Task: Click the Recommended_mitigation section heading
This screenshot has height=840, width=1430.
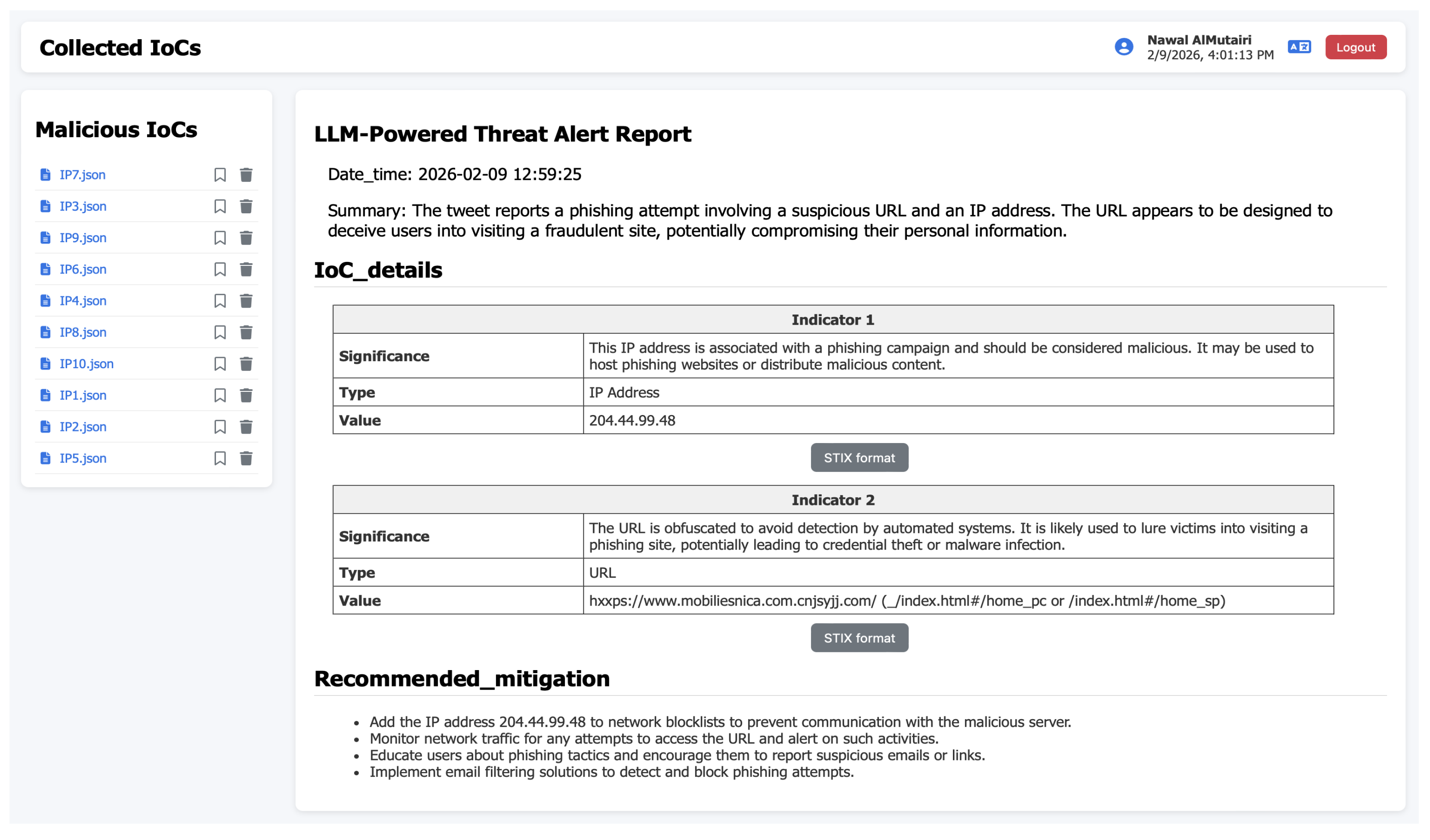Action: [x=462, y=679]
